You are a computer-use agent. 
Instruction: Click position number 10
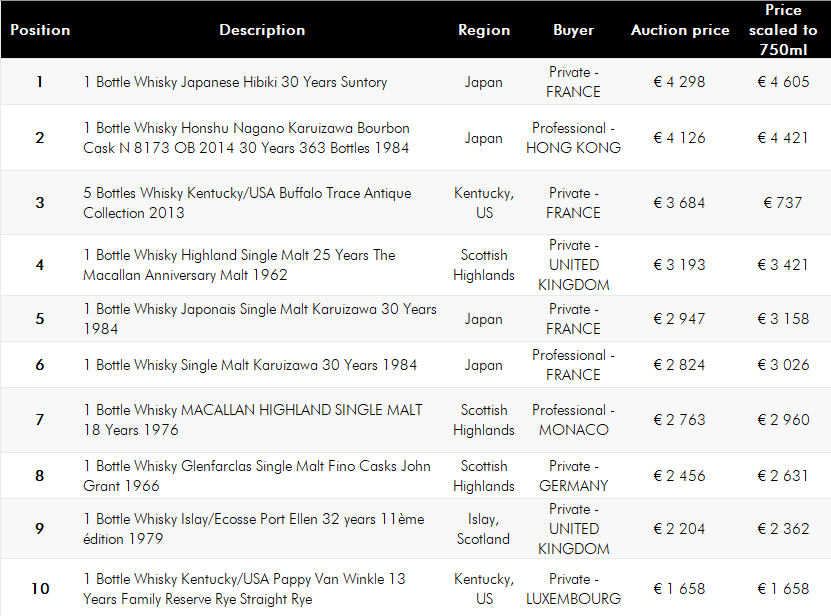pyautogui.click(x=40, y=588)
